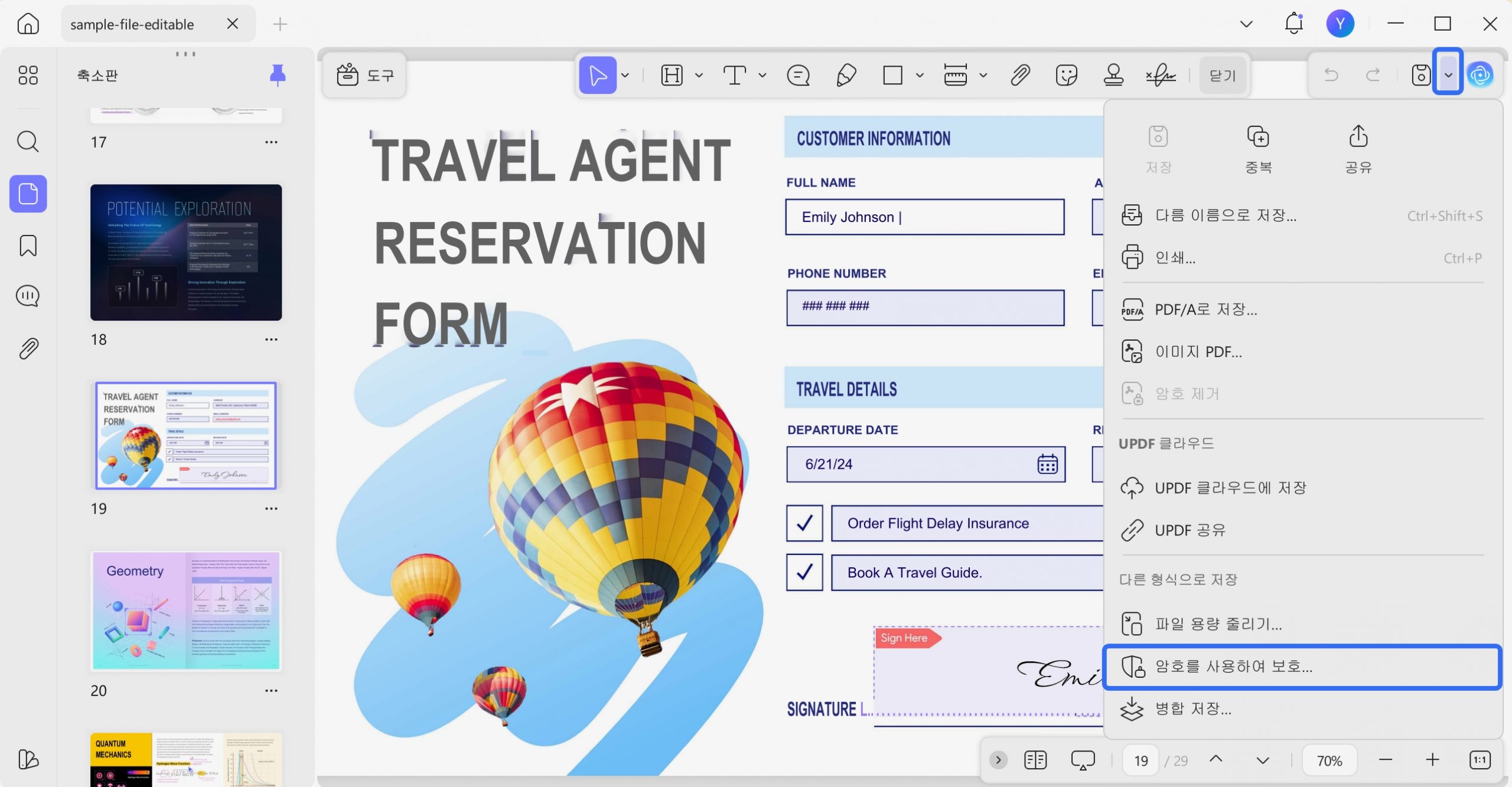The width and height of the screenshot is (1512, 787).
Task: Collapse the save options dropdown arrow
Action: [1448, 75]
